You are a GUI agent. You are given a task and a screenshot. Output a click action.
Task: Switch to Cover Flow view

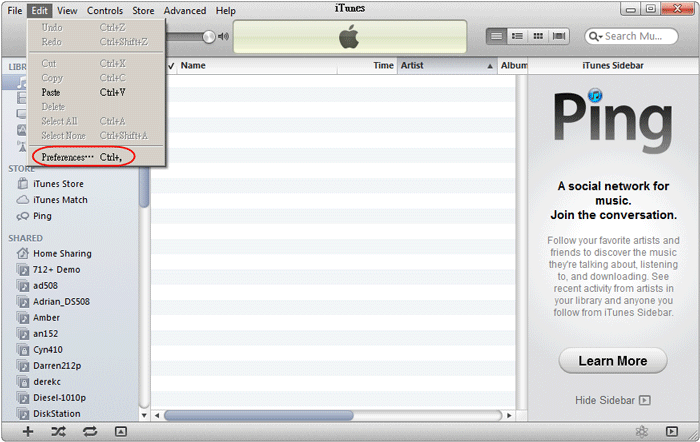point(559,36)
